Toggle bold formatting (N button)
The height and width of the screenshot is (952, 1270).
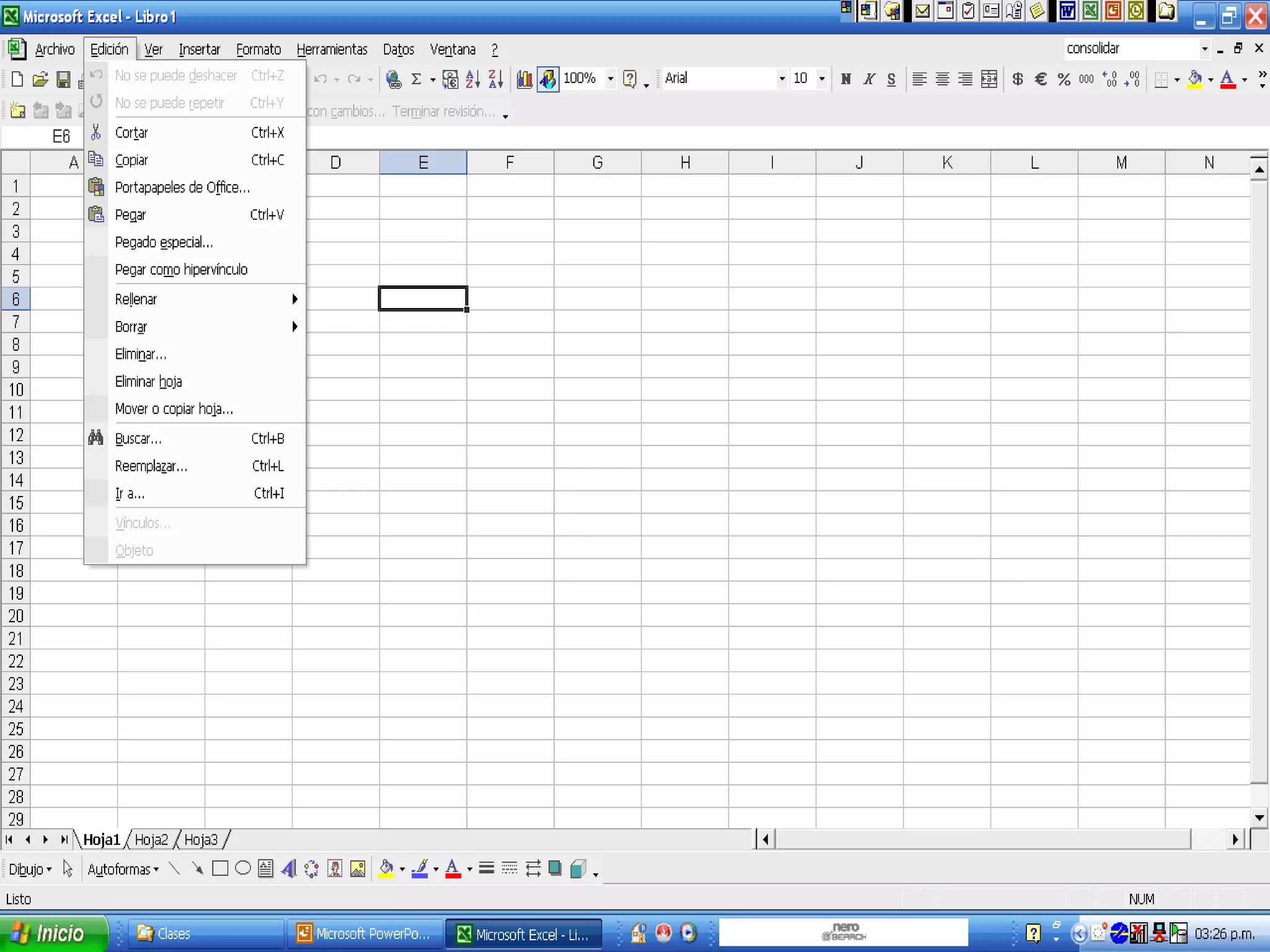(x=846, y=79)
